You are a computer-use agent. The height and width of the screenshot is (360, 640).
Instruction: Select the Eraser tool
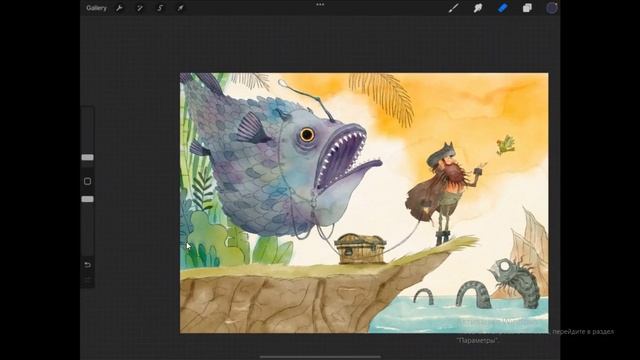click(502, 8)
